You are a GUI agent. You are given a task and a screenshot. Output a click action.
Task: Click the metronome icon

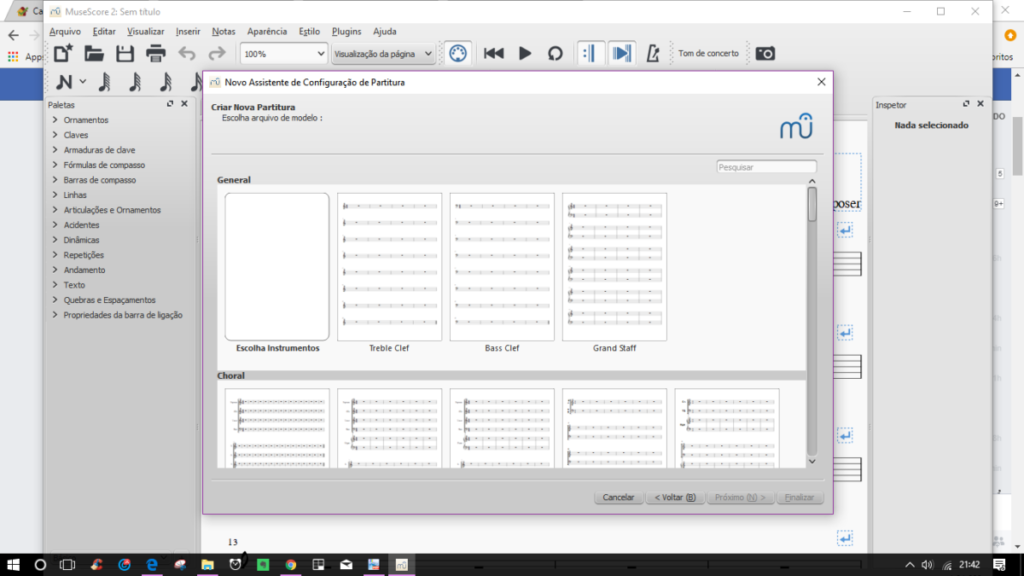653,53
